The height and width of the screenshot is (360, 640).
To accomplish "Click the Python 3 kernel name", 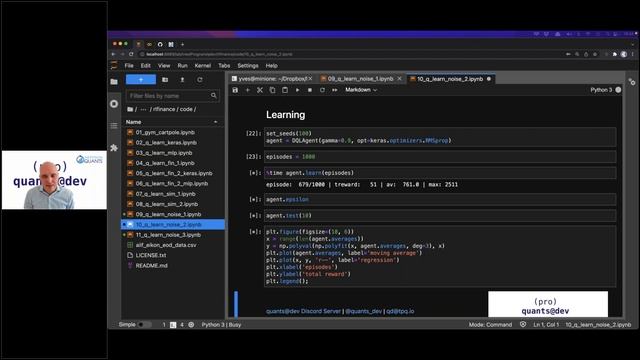I will [x=601, y=90].
